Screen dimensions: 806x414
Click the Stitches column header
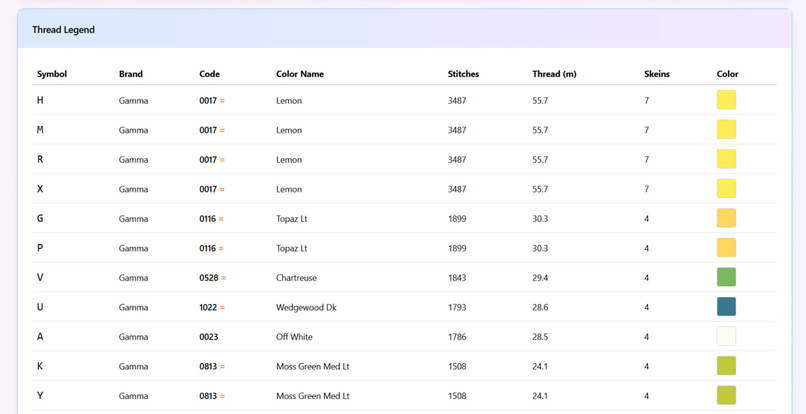[463, 74]
